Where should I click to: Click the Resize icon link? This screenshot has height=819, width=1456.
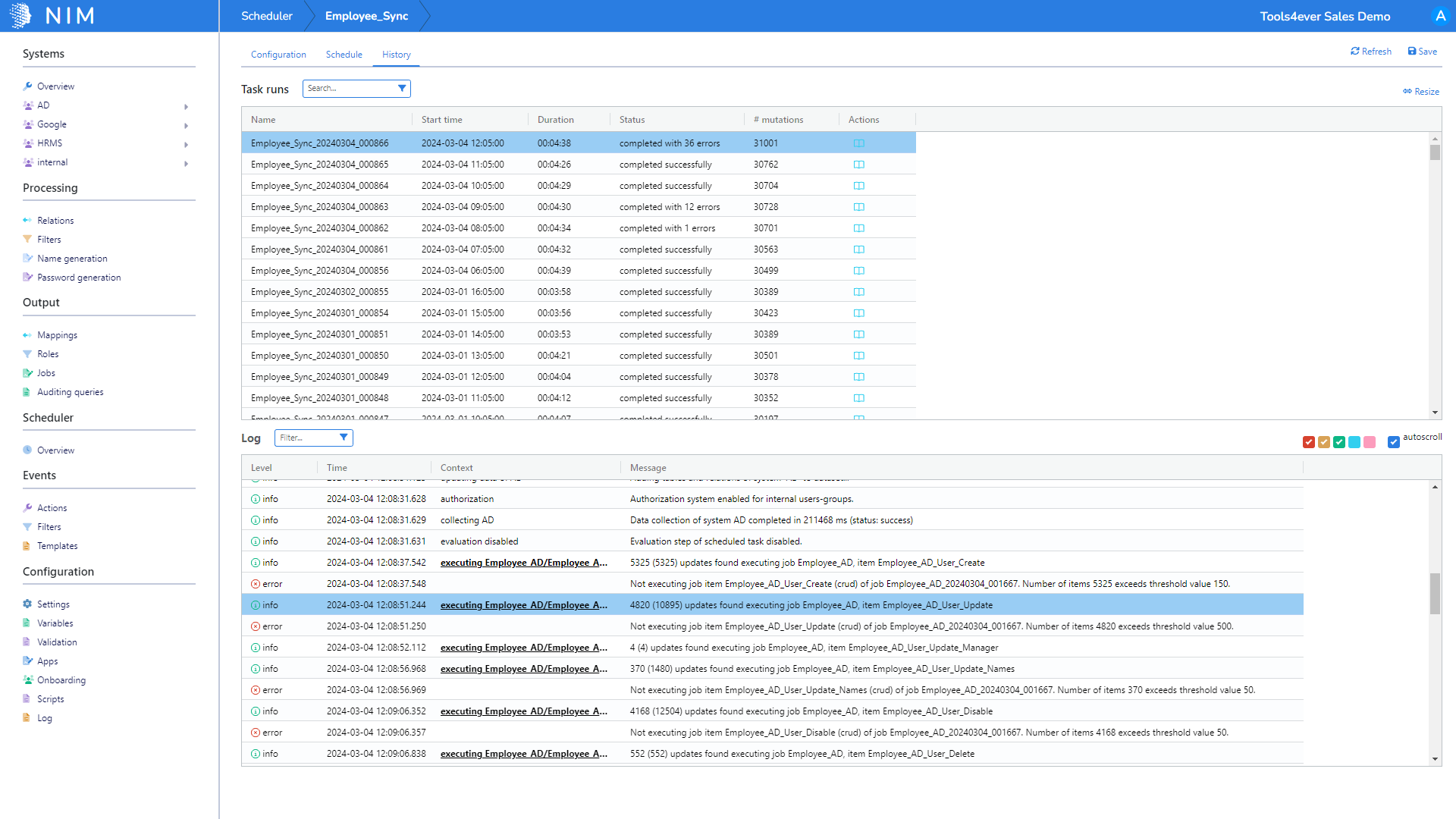[x=1407, y=92]
